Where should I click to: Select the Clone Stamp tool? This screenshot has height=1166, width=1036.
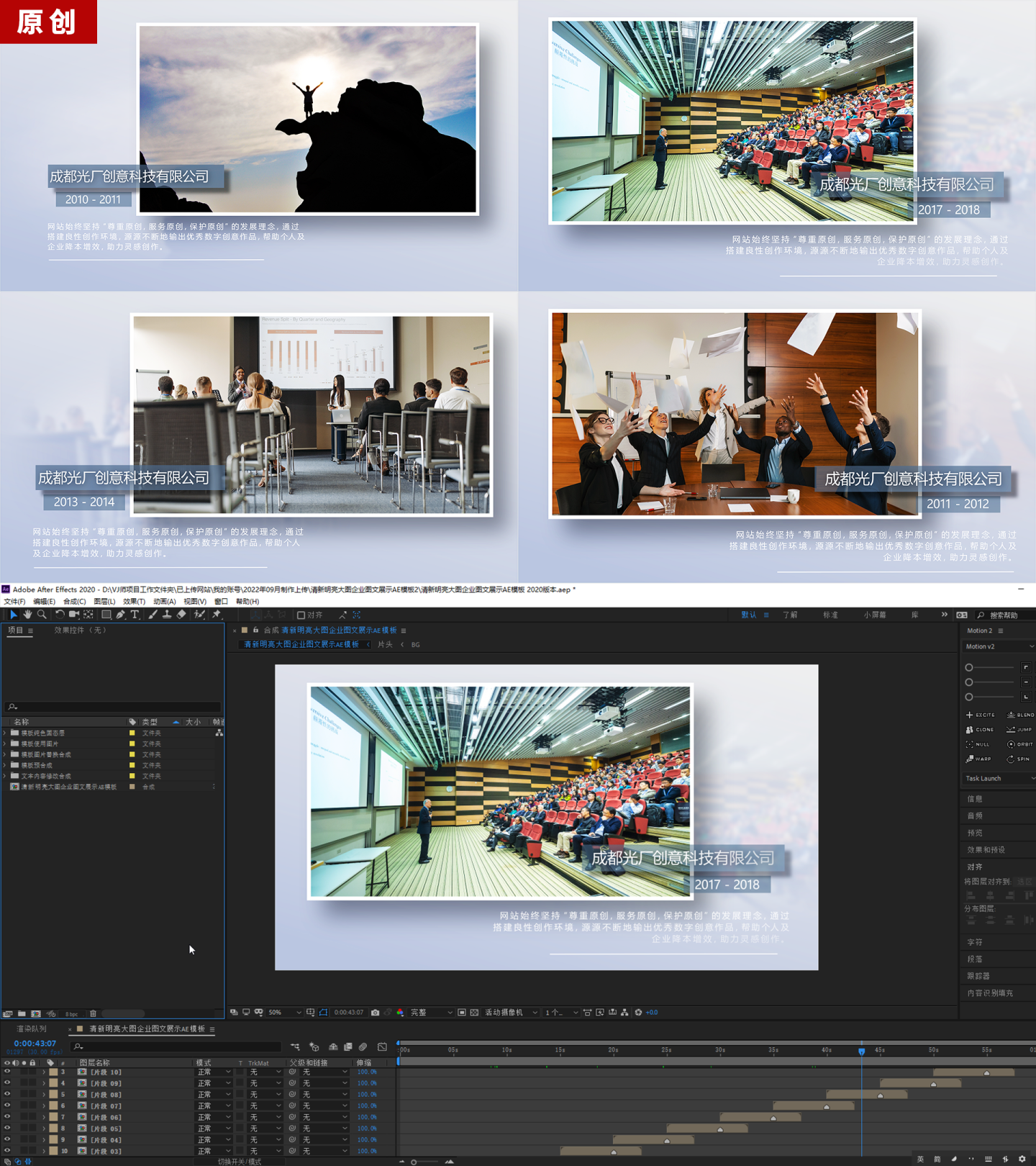[x=167, y=615]
